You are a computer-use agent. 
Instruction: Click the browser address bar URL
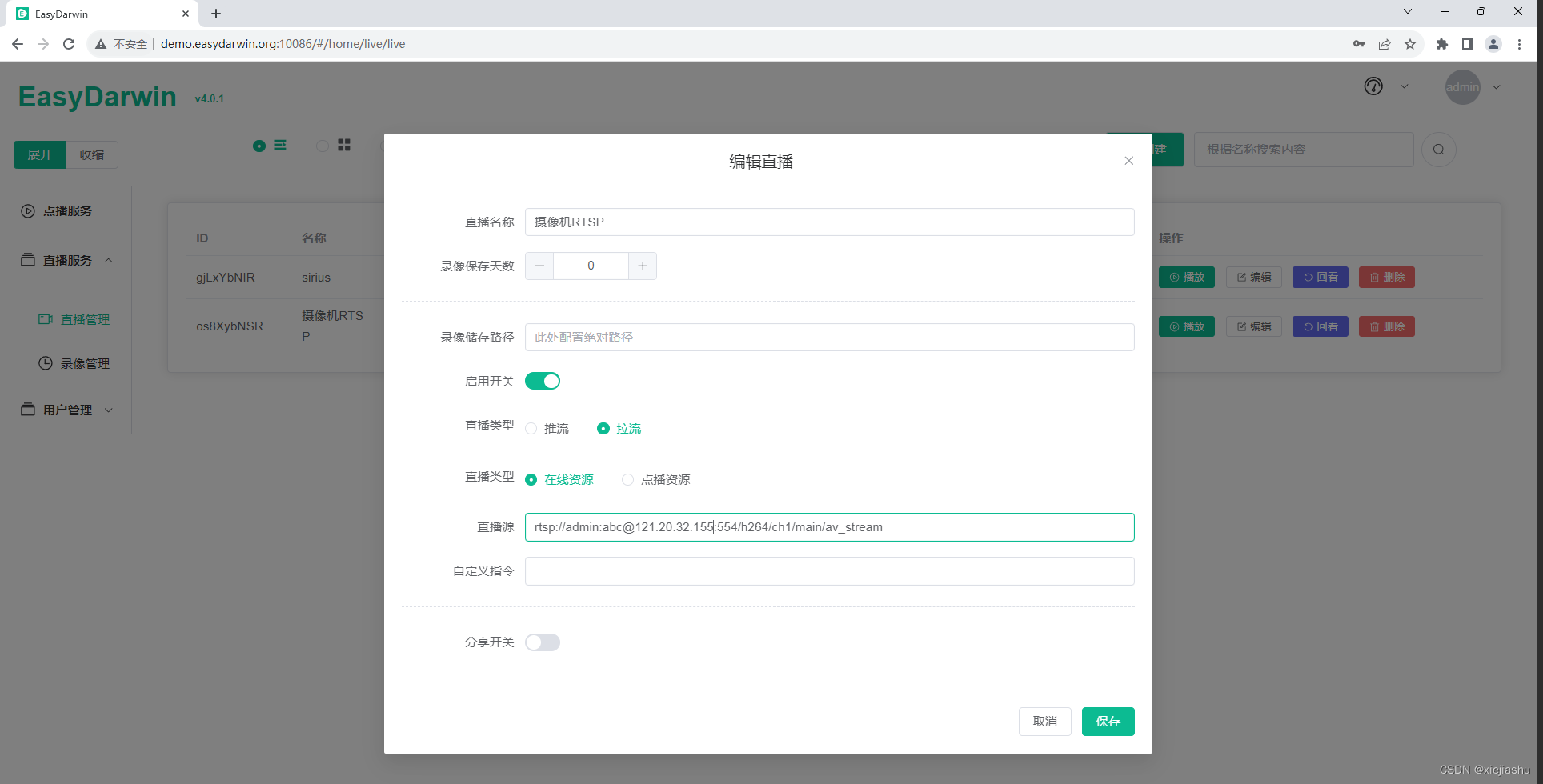click(283, 44)
